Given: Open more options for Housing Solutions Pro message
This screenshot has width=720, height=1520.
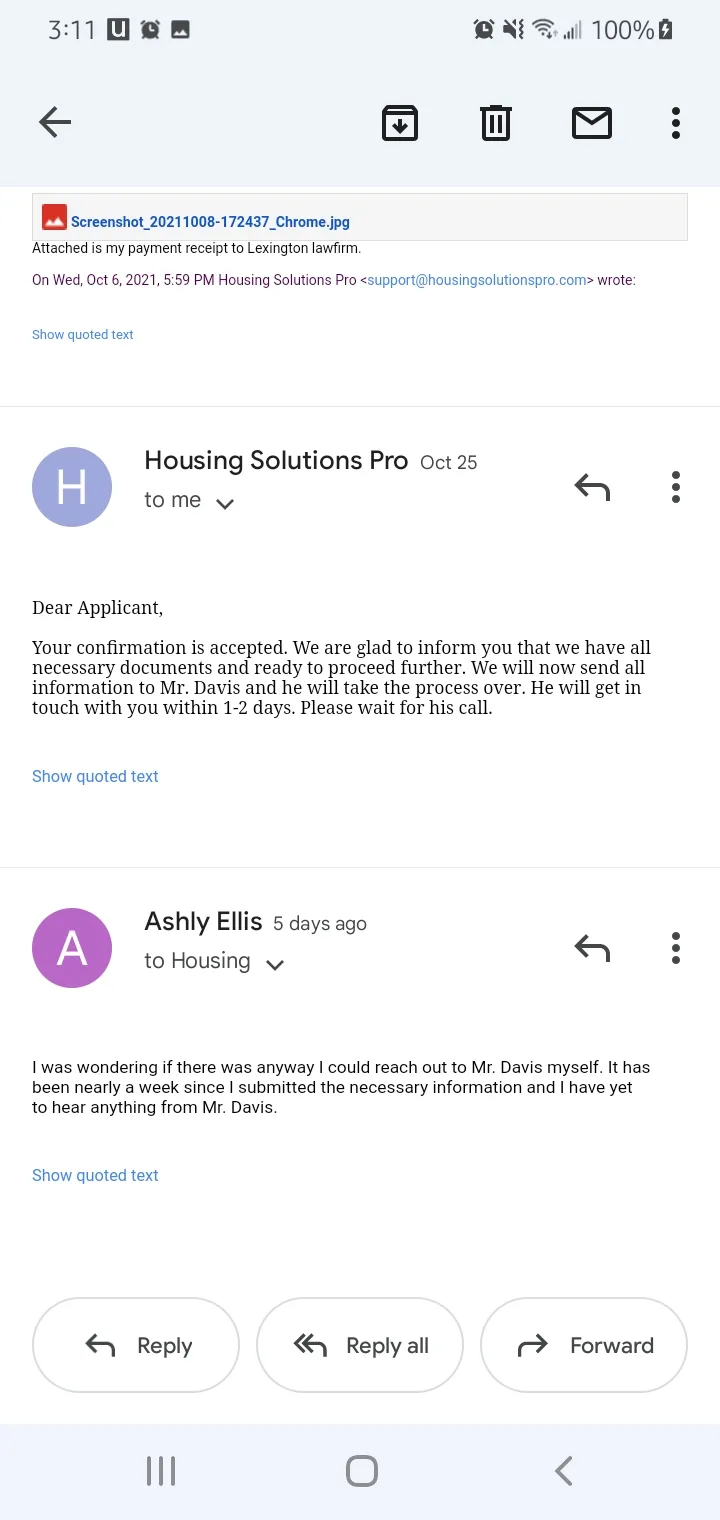Looking at the screenshot, I should [x=676, y=487].
